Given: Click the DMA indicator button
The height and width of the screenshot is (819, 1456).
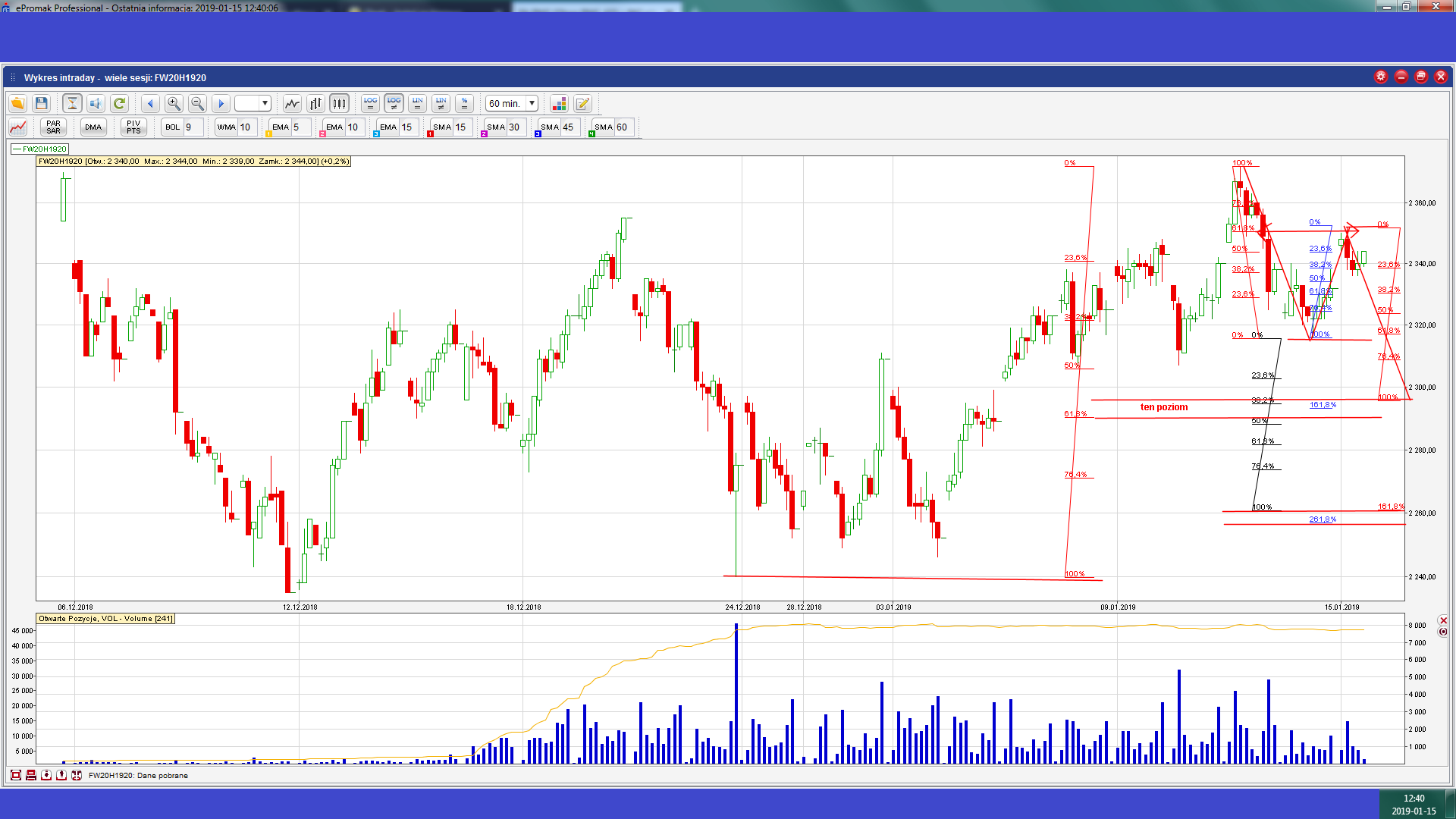Looking at the screenshot, I should coord(93,127).
